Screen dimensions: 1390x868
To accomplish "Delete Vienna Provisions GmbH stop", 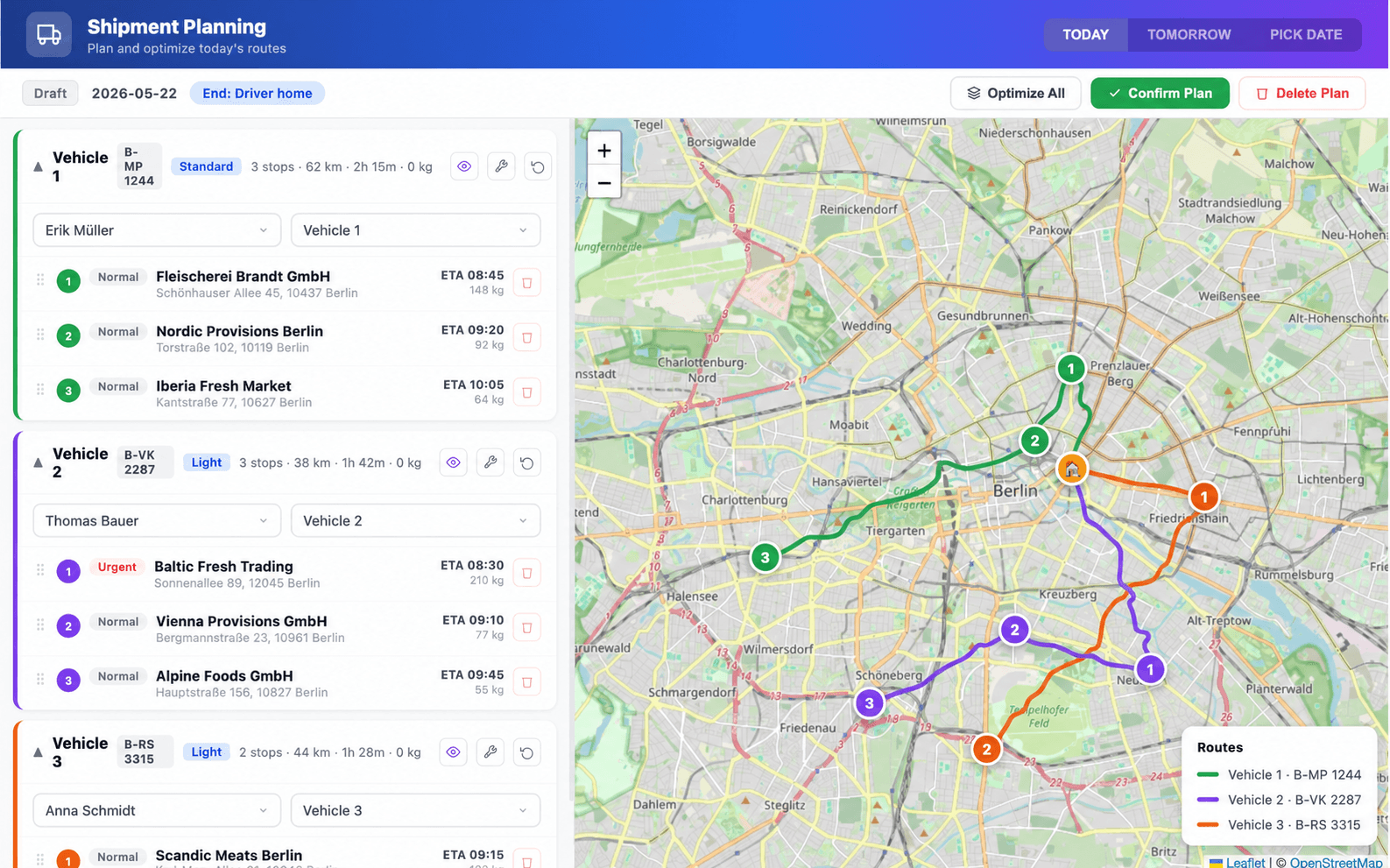I will tap(527, 628).
